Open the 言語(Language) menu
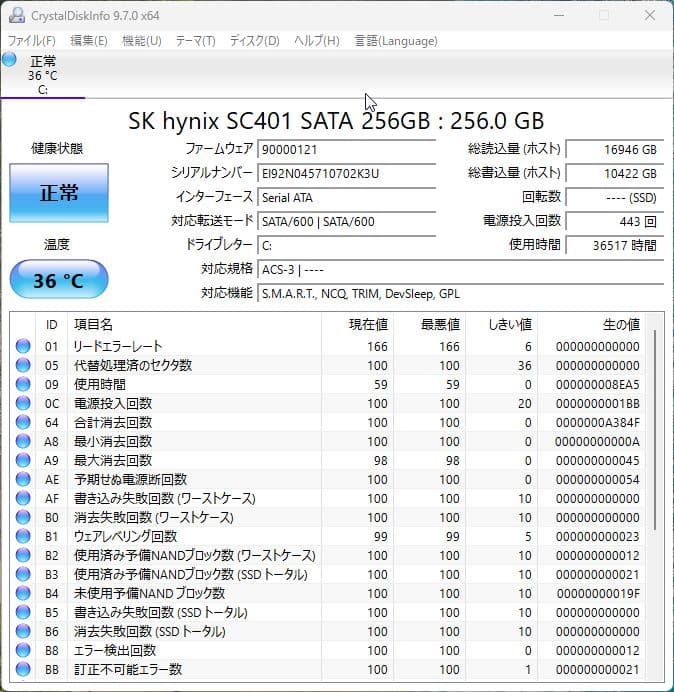The height and width of the screenshot is (692, 674). coord(396,41)
